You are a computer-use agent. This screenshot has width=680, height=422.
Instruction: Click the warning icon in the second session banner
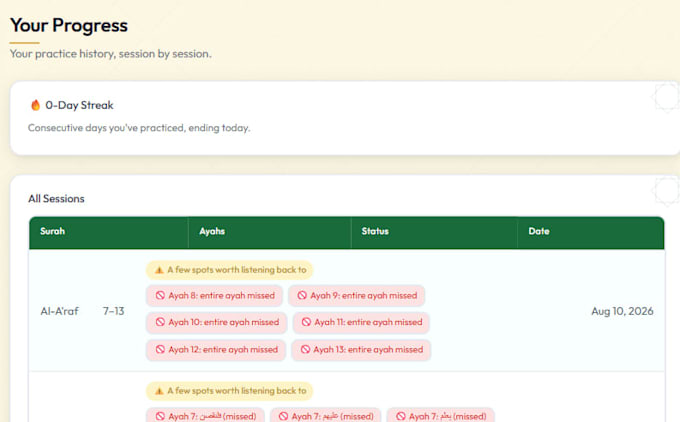(159, 391)
